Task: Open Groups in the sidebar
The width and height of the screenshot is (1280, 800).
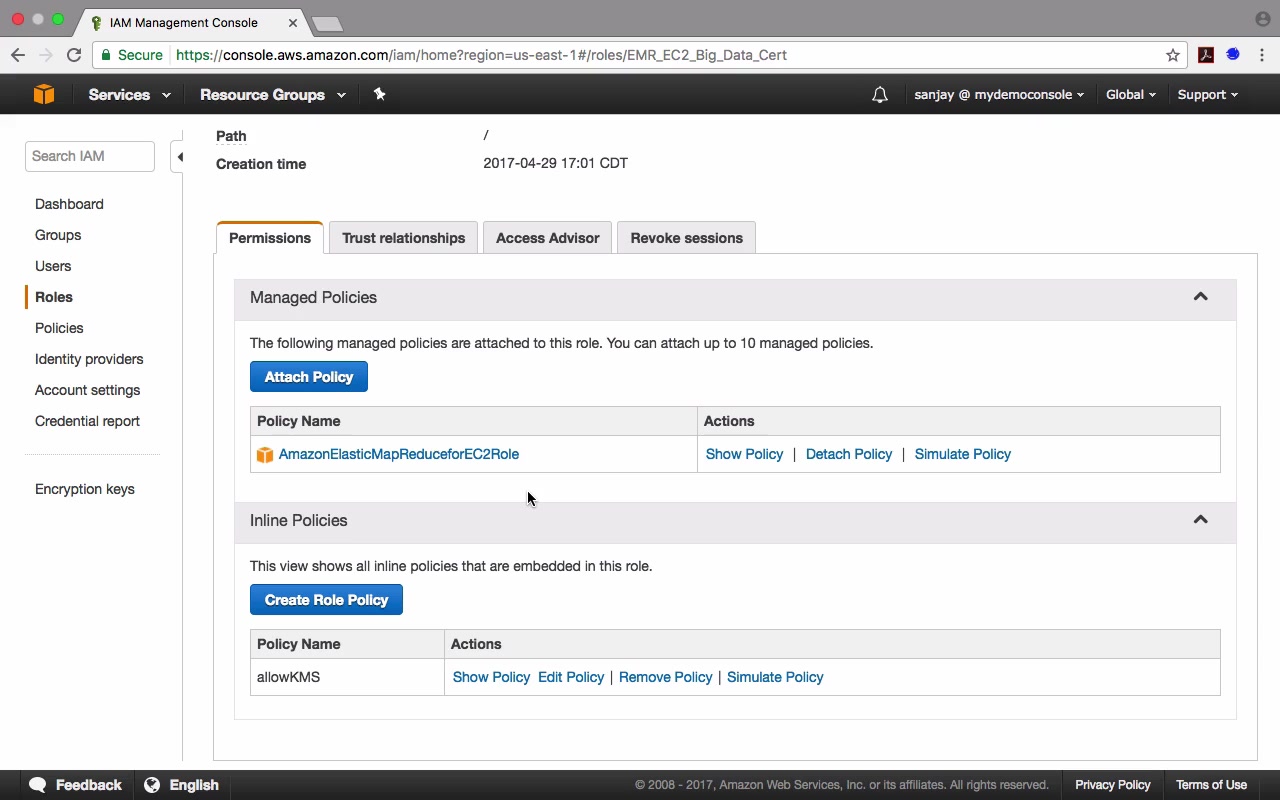Action: pyautogui.click(x=58, y=235)
